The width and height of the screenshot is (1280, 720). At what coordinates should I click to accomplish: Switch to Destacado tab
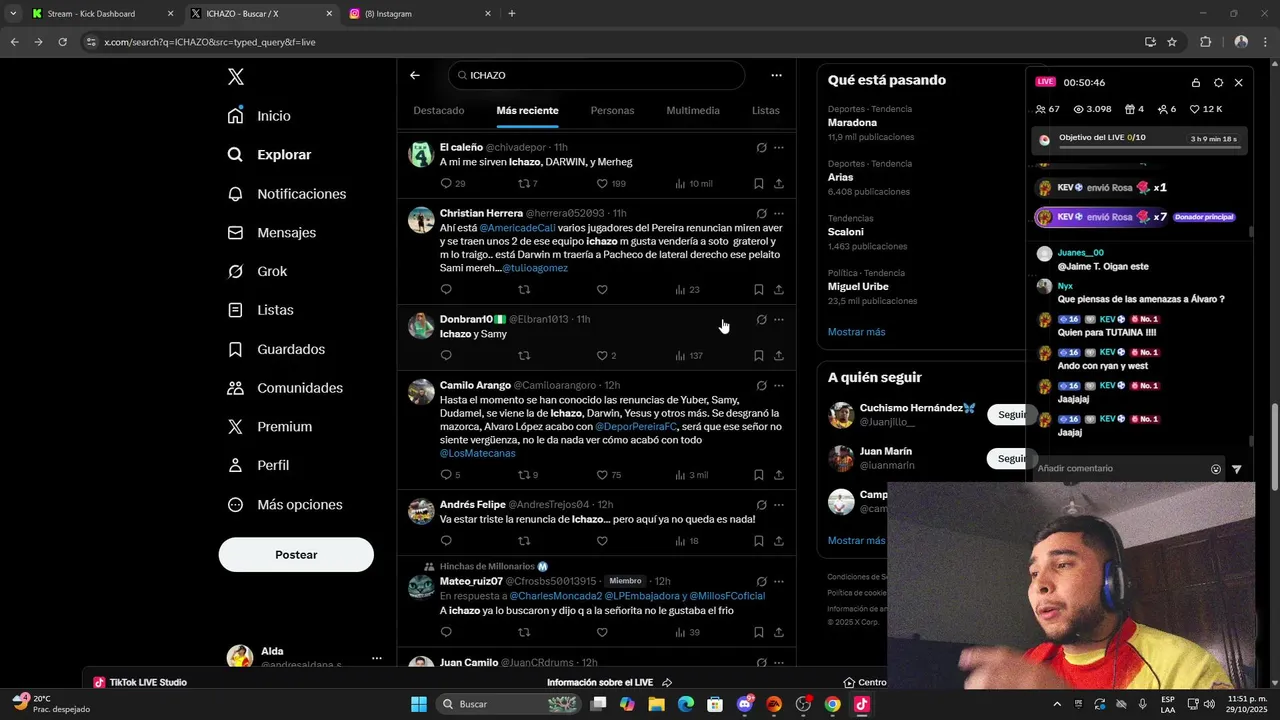439,110
